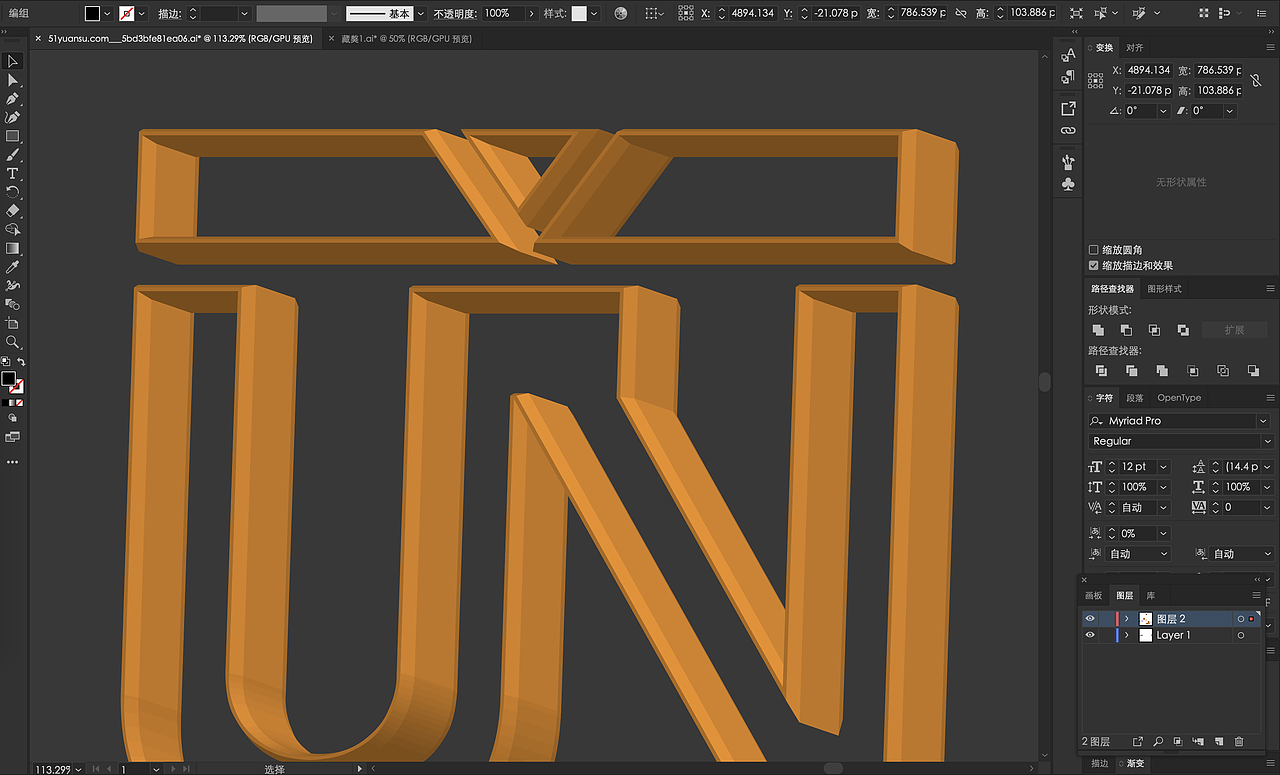The width and height of the screenshot is (1280, 775).
Task: Pick the Pen tool
Action: (x=13, y=99)
